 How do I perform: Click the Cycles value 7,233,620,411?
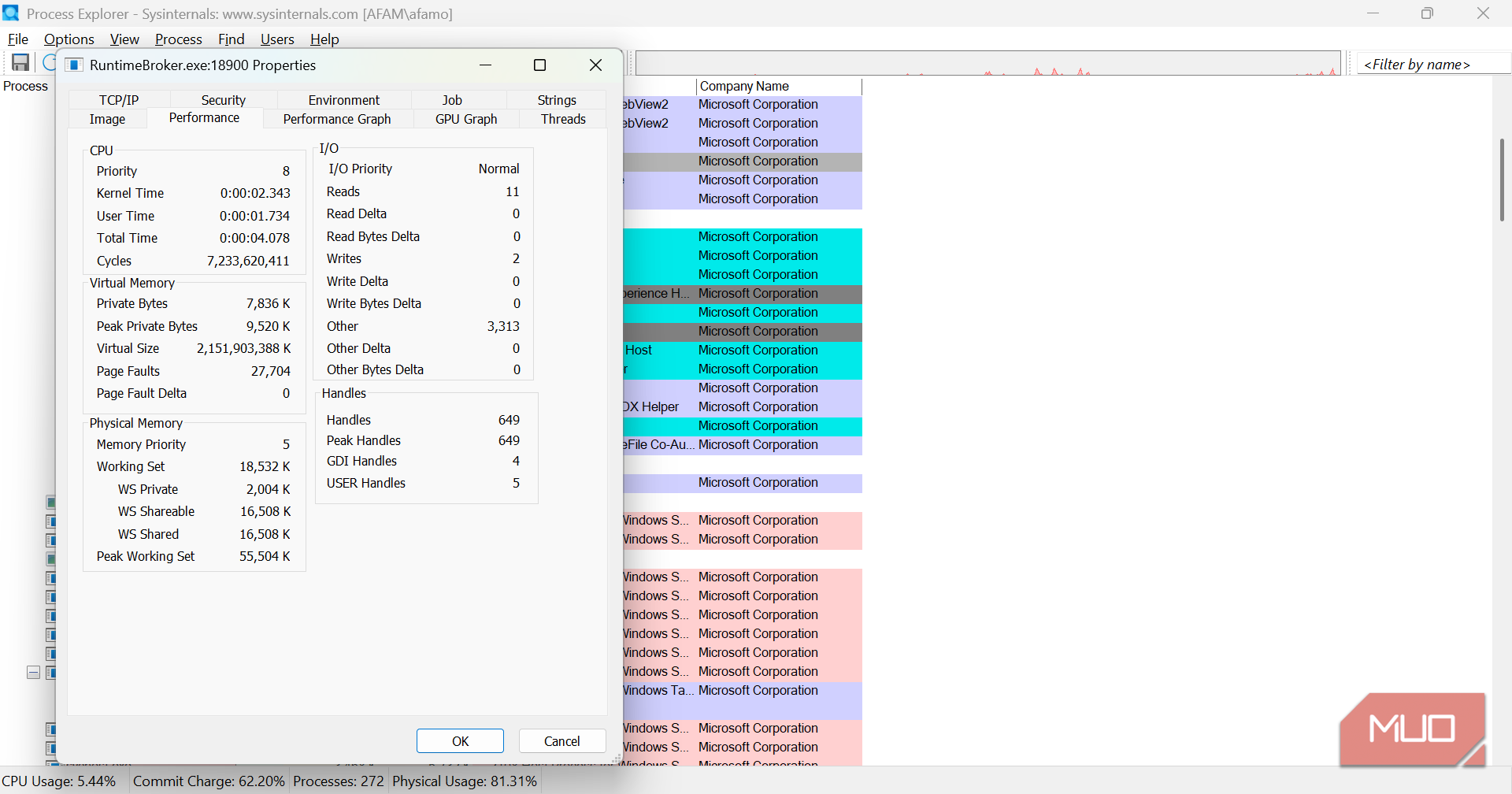(248, 261)
